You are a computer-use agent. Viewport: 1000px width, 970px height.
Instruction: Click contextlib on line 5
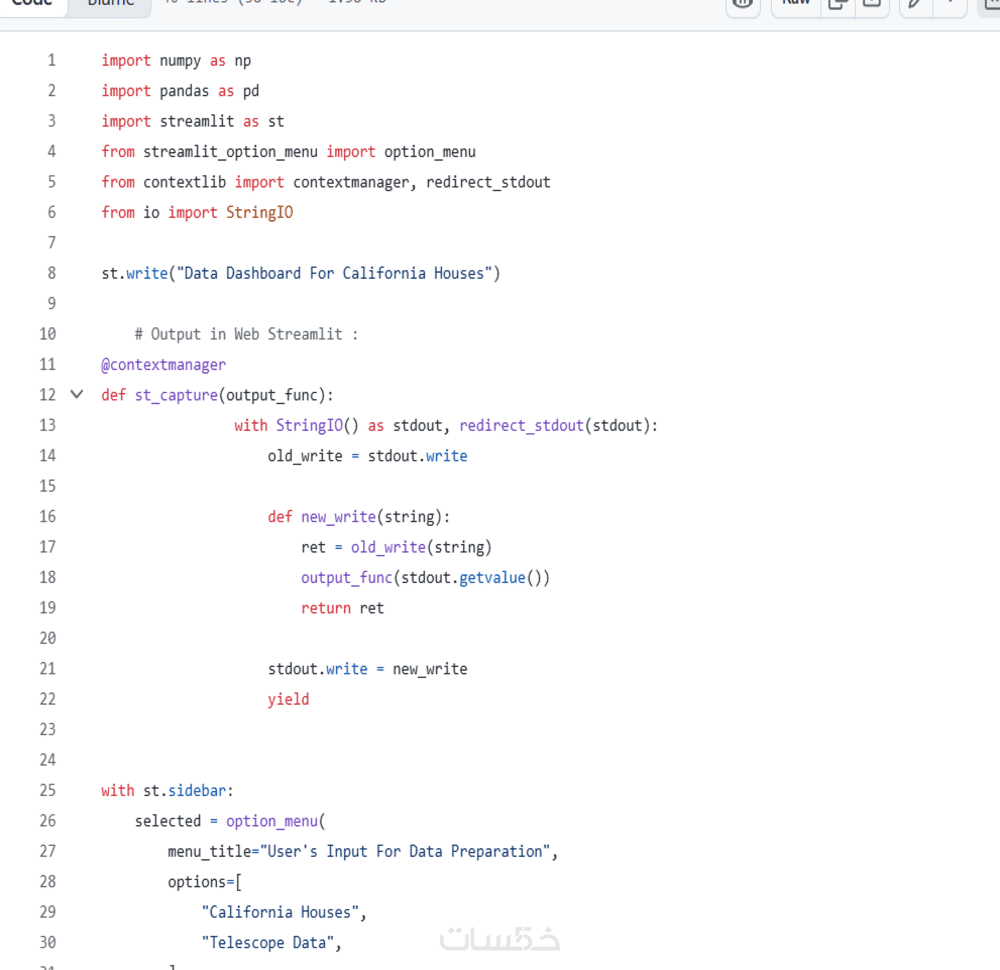(x=184, y=182)
